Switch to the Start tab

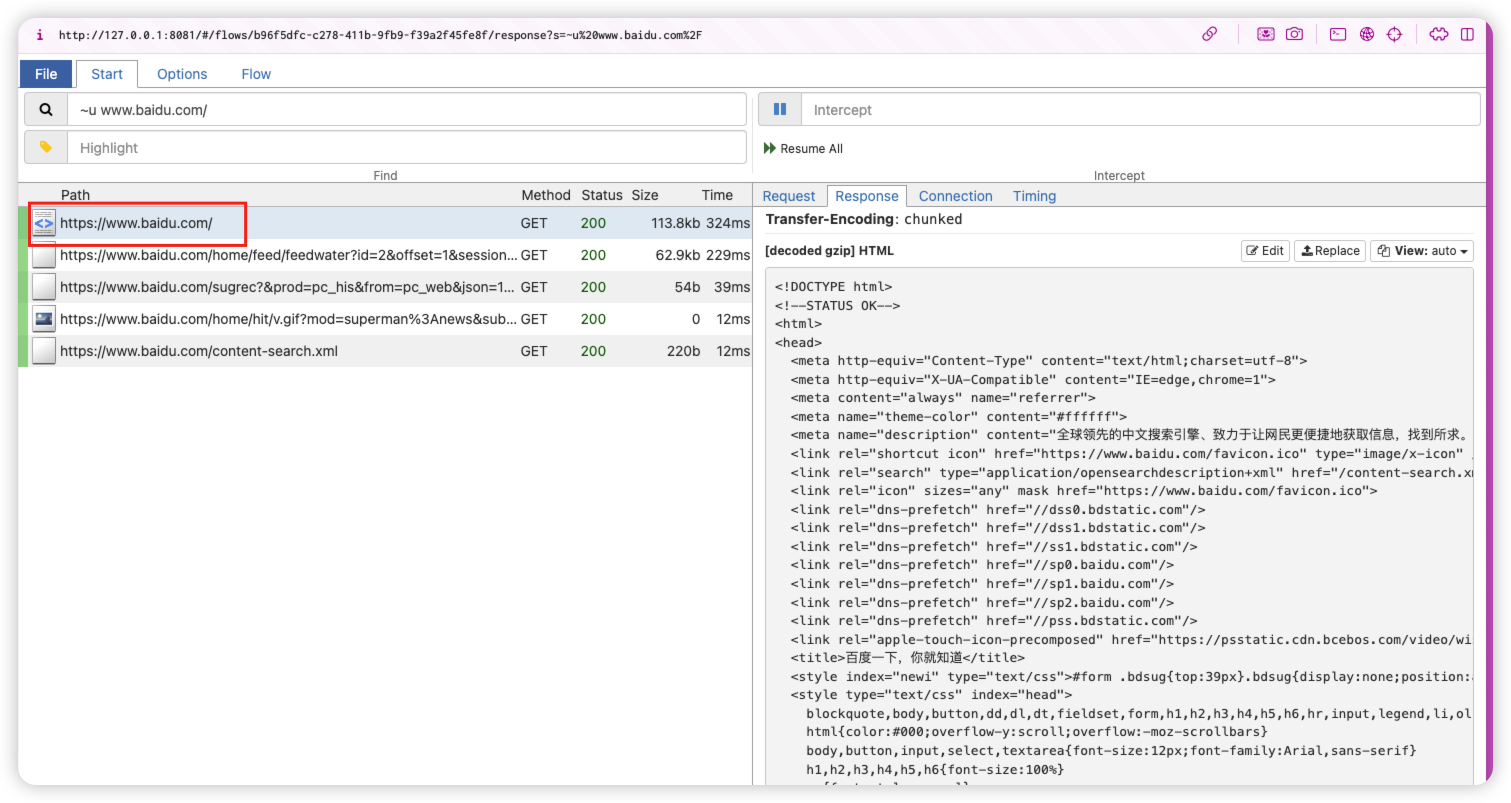[x=107, y=74]
